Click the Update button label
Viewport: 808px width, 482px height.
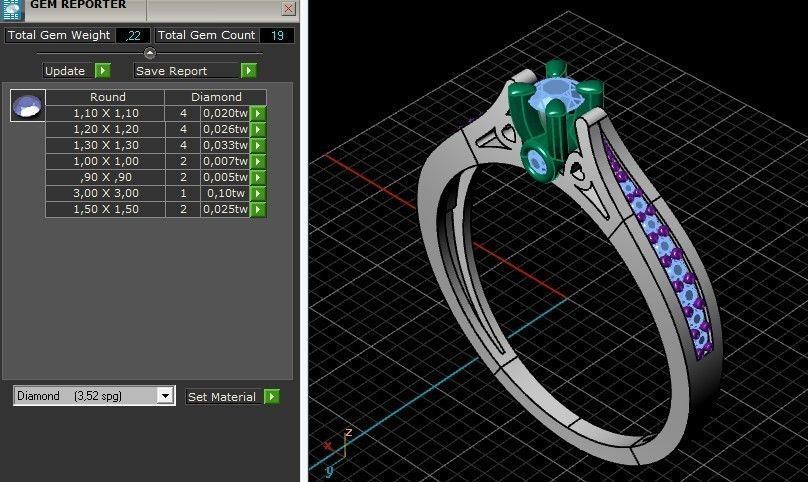65,71
